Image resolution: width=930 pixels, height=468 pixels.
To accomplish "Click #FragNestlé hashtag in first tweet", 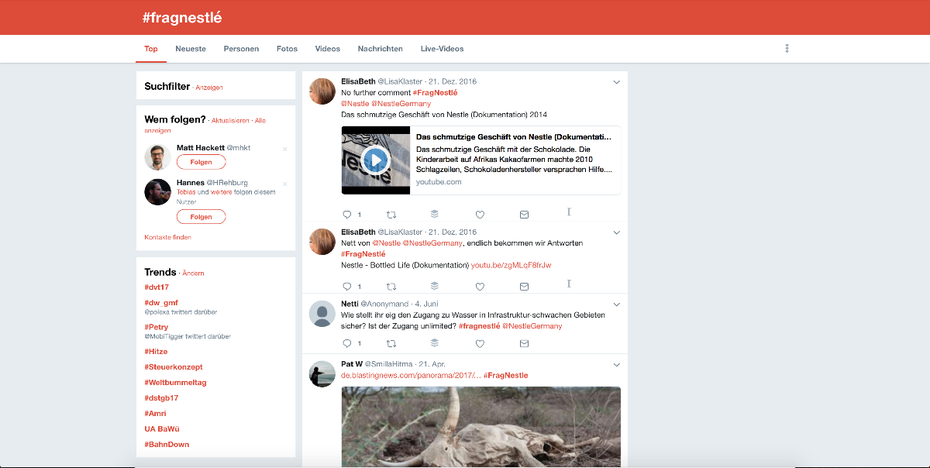I will (x=435, y=93).
